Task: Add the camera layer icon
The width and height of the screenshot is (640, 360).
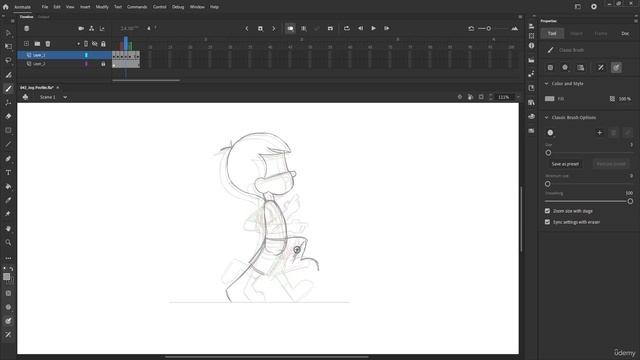Action: click(81, 29)
